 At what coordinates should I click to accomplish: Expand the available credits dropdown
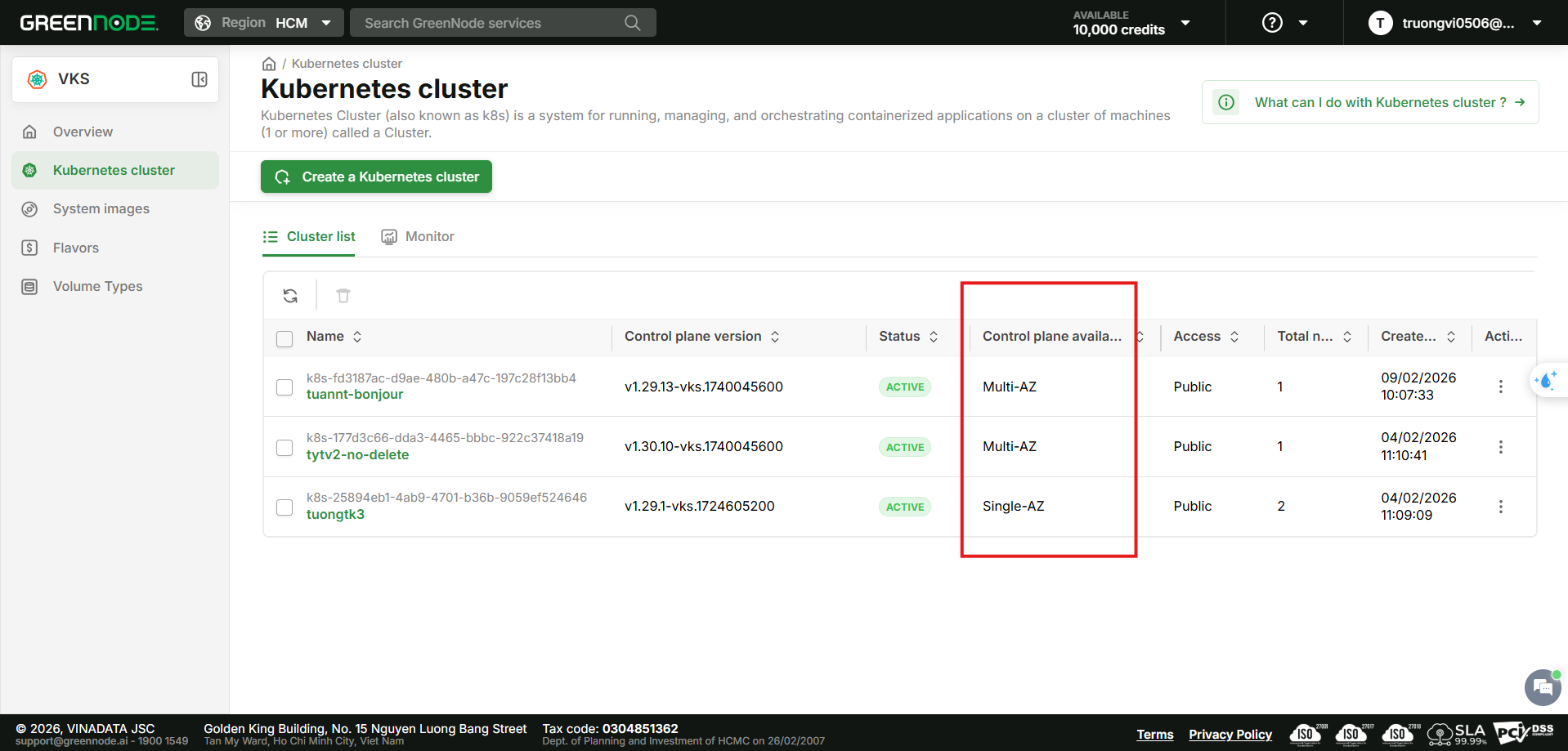click(1185, 23)
